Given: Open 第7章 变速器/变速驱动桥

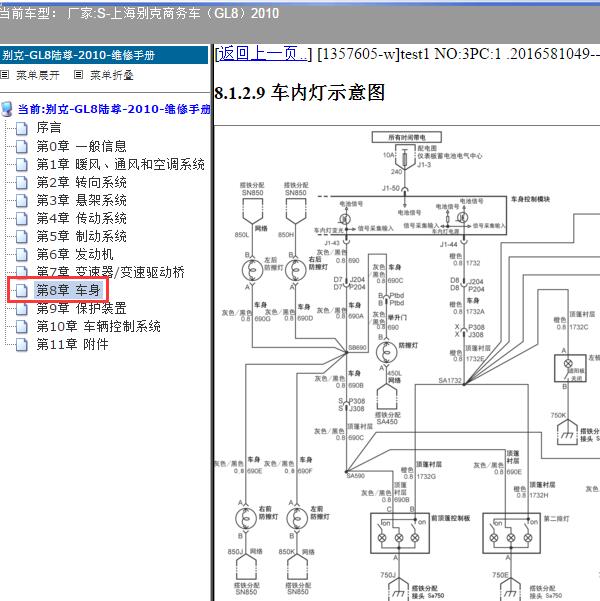Looking at the screenshot, I should (110, 273).
